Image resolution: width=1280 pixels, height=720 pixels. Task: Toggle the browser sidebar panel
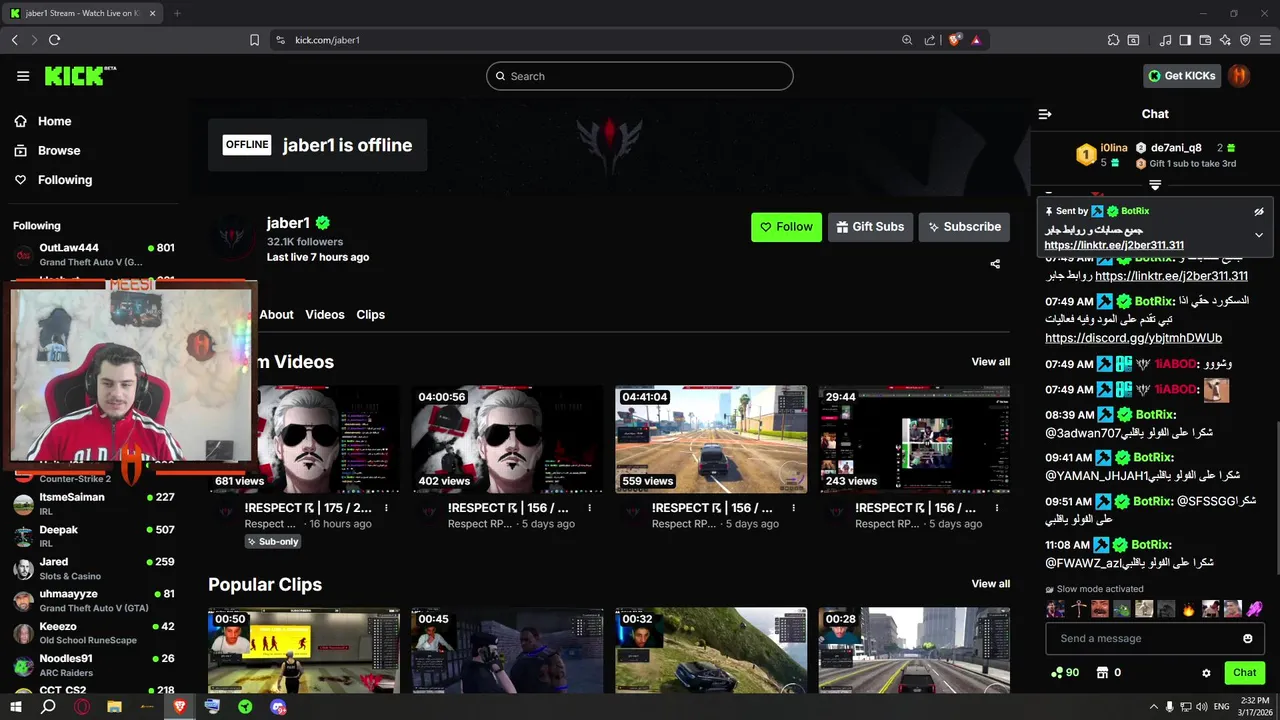point(1185,40)
